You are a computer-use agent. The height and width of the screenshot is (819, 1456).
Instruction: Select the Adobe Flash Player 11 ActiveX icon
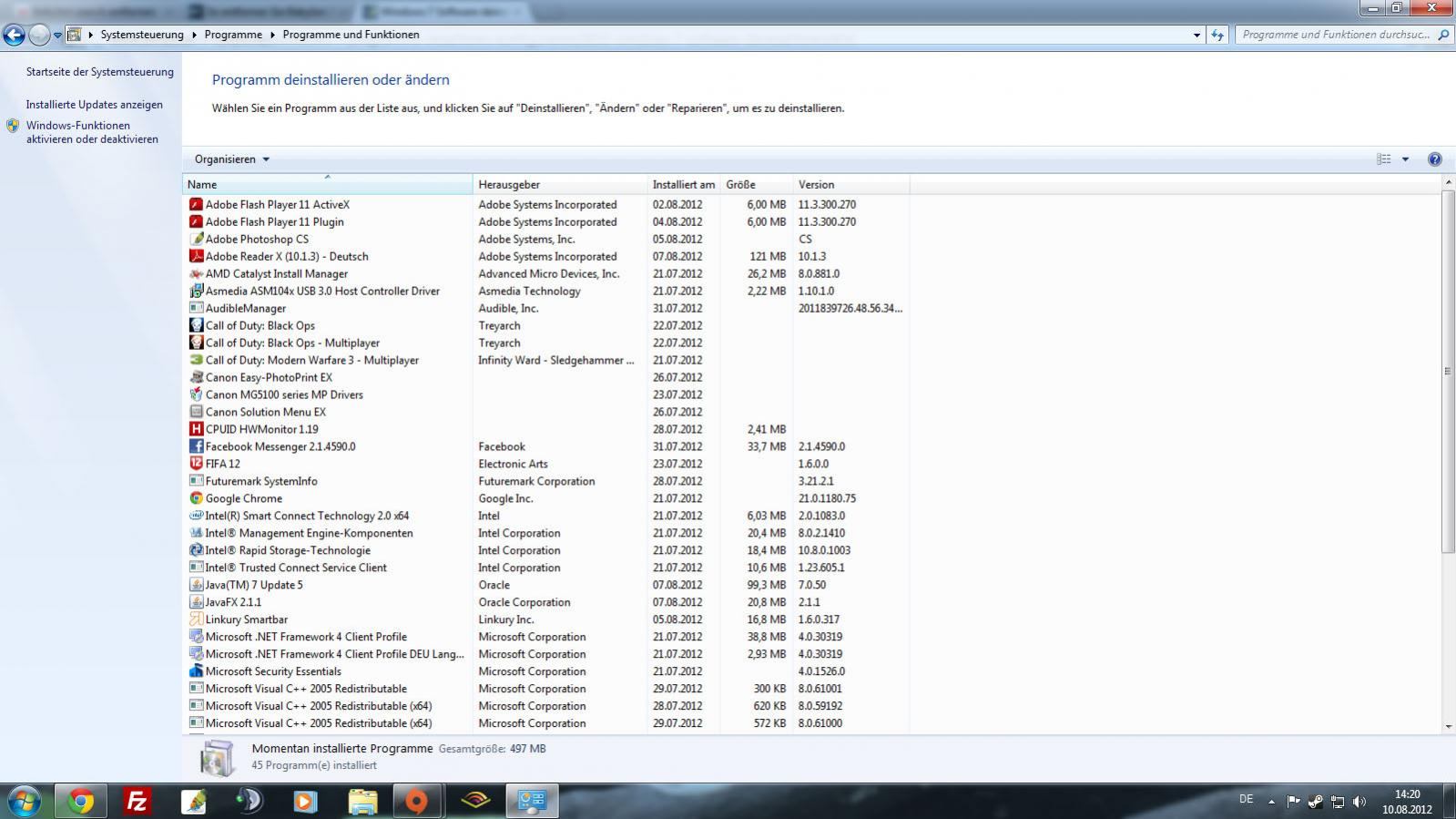click(196, 205)
